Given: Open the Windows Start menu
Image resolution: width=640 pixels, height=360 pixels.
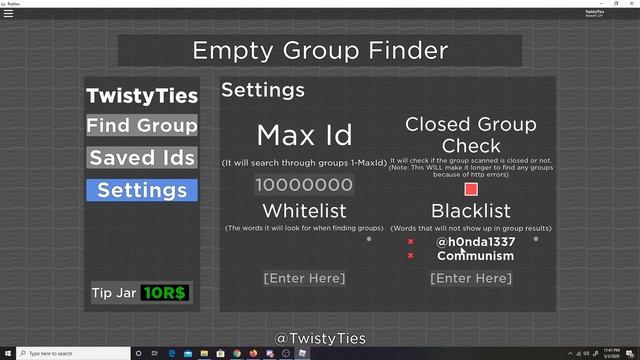Looking at the screenshot, I should tap(8, 353).
